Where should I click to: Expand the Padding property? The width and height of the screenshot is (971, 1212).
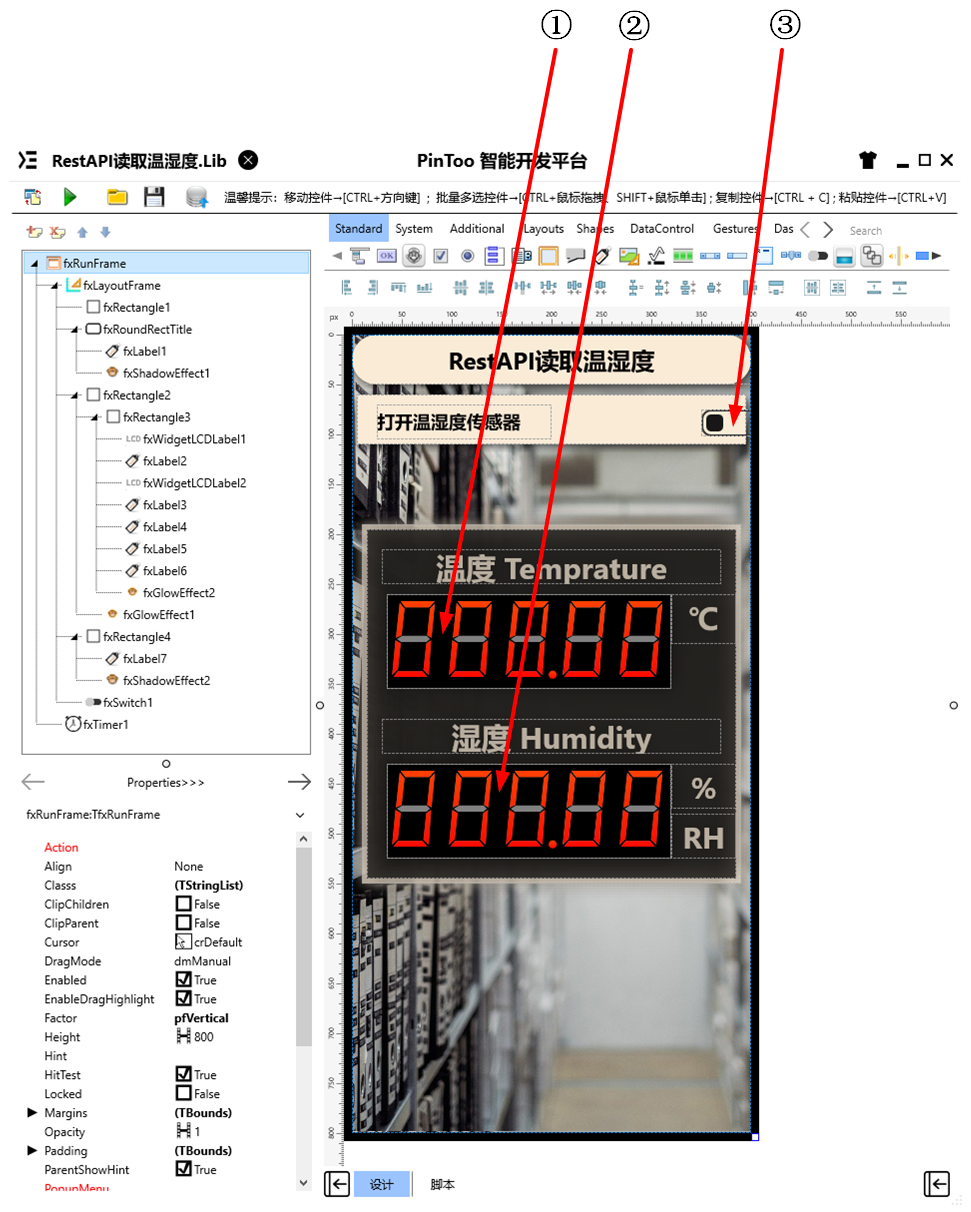pyautogui.click(x=33, y=1151)
